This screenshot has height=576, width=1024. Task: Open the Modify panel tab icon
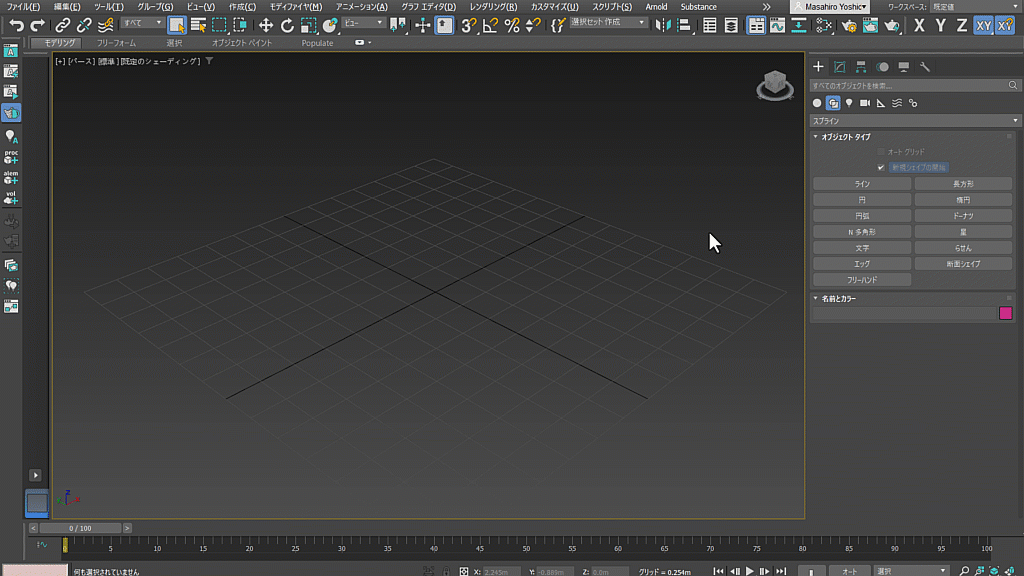(x=840, y=67)
